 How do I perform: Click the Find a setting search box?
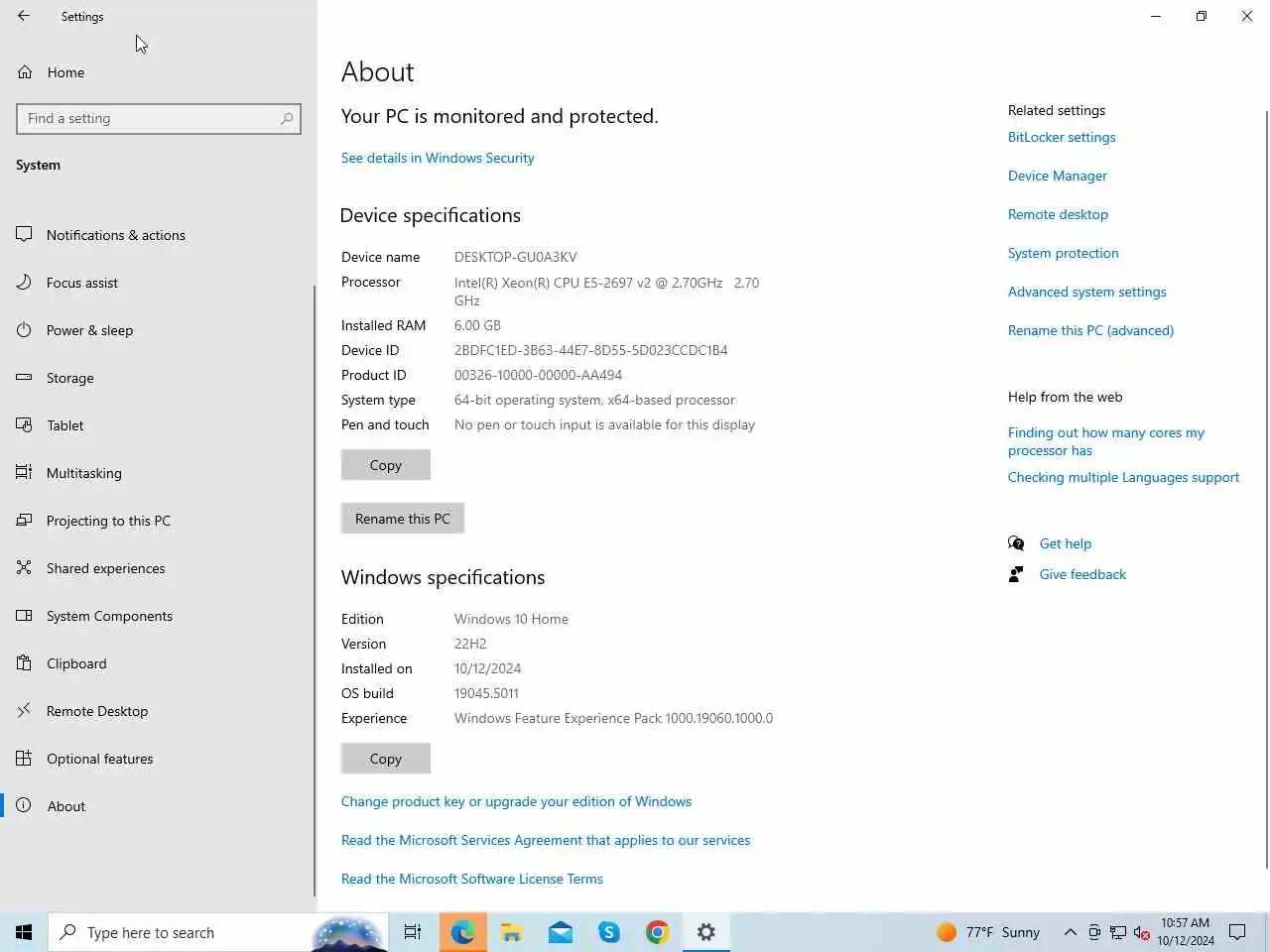click(159, 119)
